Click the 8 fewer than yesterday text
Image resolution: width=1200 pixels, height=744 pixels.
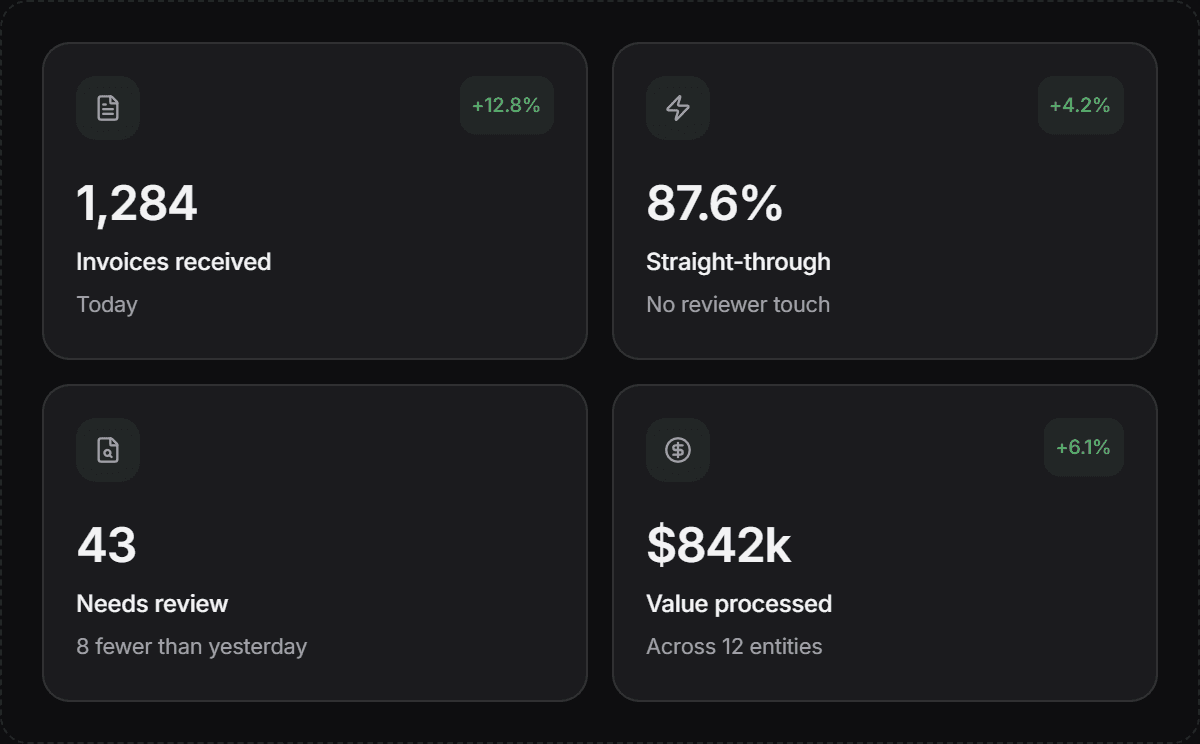(x=192, y=646)
